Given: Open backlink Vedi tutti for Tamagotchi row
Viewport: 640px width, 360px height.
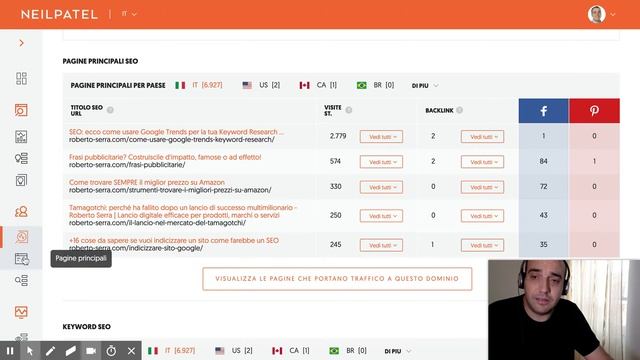Looking at the screenshot, I should [x=482, y=216].
